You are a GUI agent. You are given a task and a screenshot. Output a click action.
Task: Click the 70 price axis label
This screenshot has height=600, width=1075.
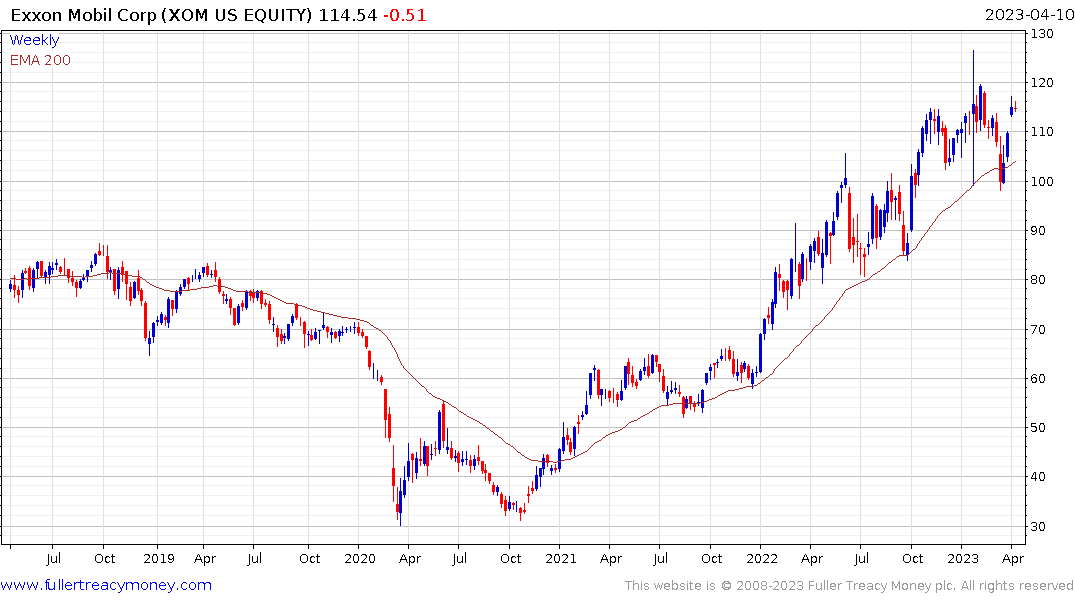point(1039,330)
